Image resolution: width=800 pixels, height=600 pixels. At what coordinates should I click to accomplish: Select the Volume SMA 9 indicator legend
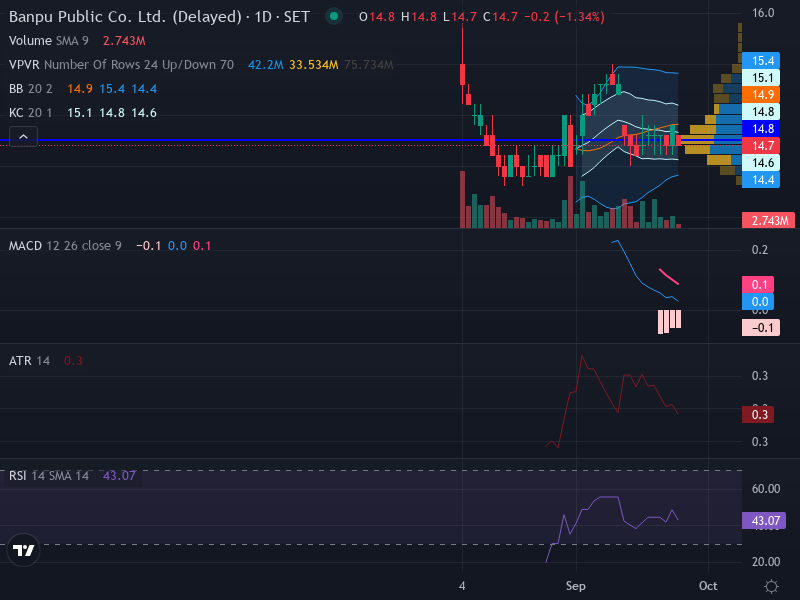[48, 41]
